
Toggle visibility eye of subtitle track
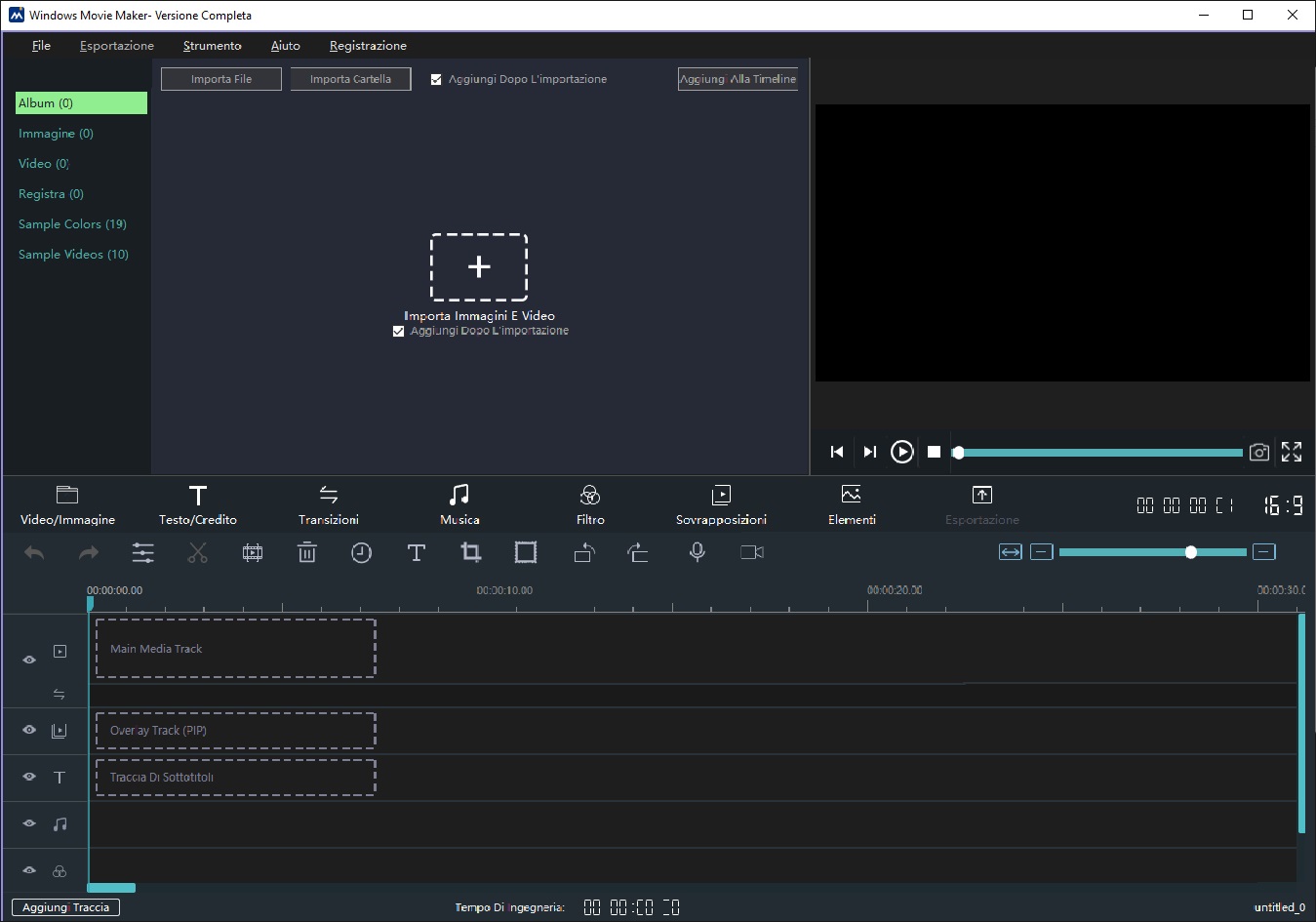(29, 777)
